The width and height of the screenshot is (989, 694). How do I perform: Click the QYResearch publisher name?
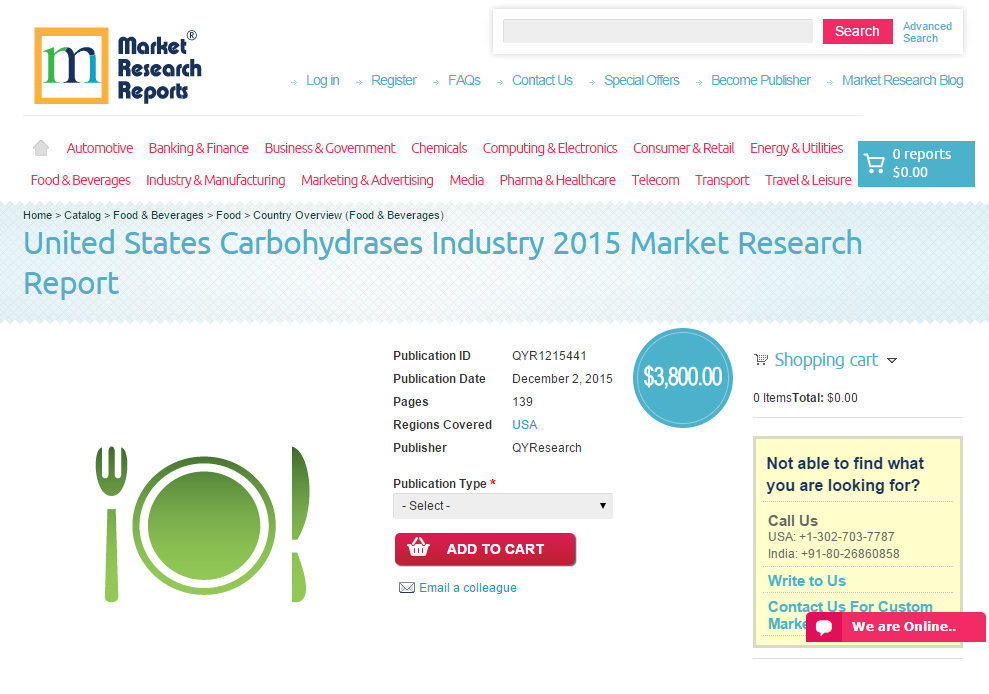[x=547, y=448]
